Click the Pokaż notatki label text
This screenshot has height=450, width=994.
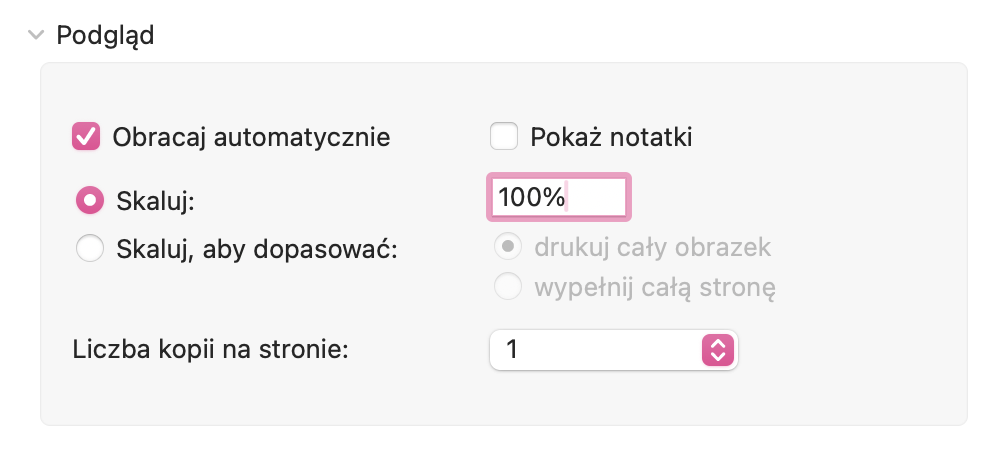pos(611,136)
